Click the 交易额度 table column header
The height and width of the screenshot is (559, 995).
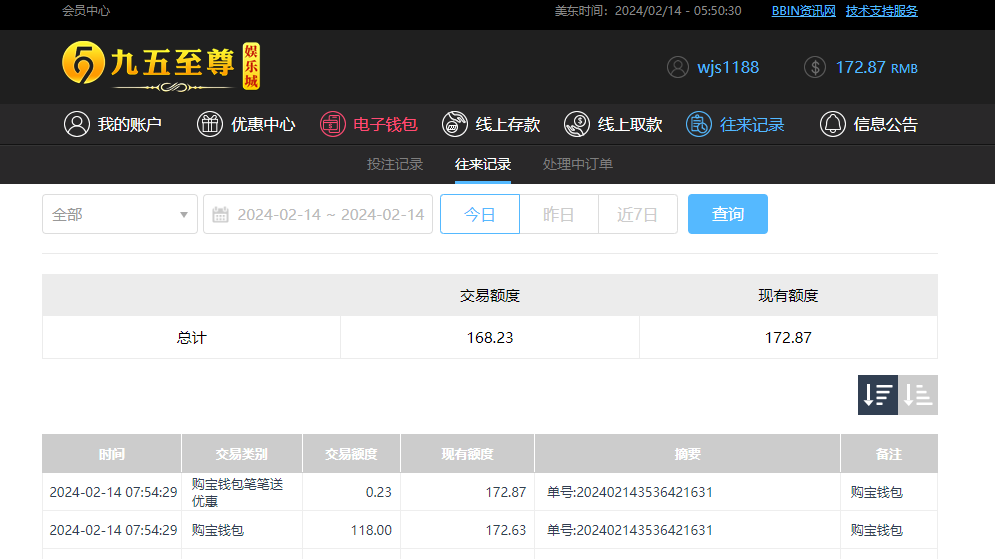[352, 454]
